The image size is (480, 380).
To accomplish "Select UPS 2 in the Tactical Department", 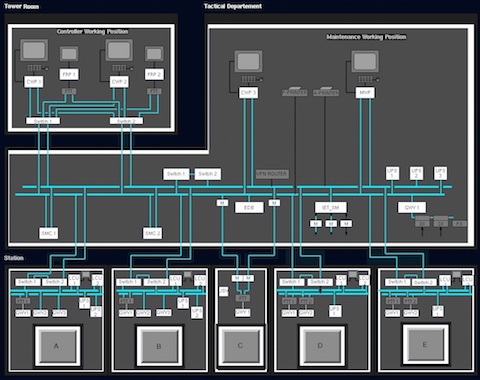I will 416,173.
